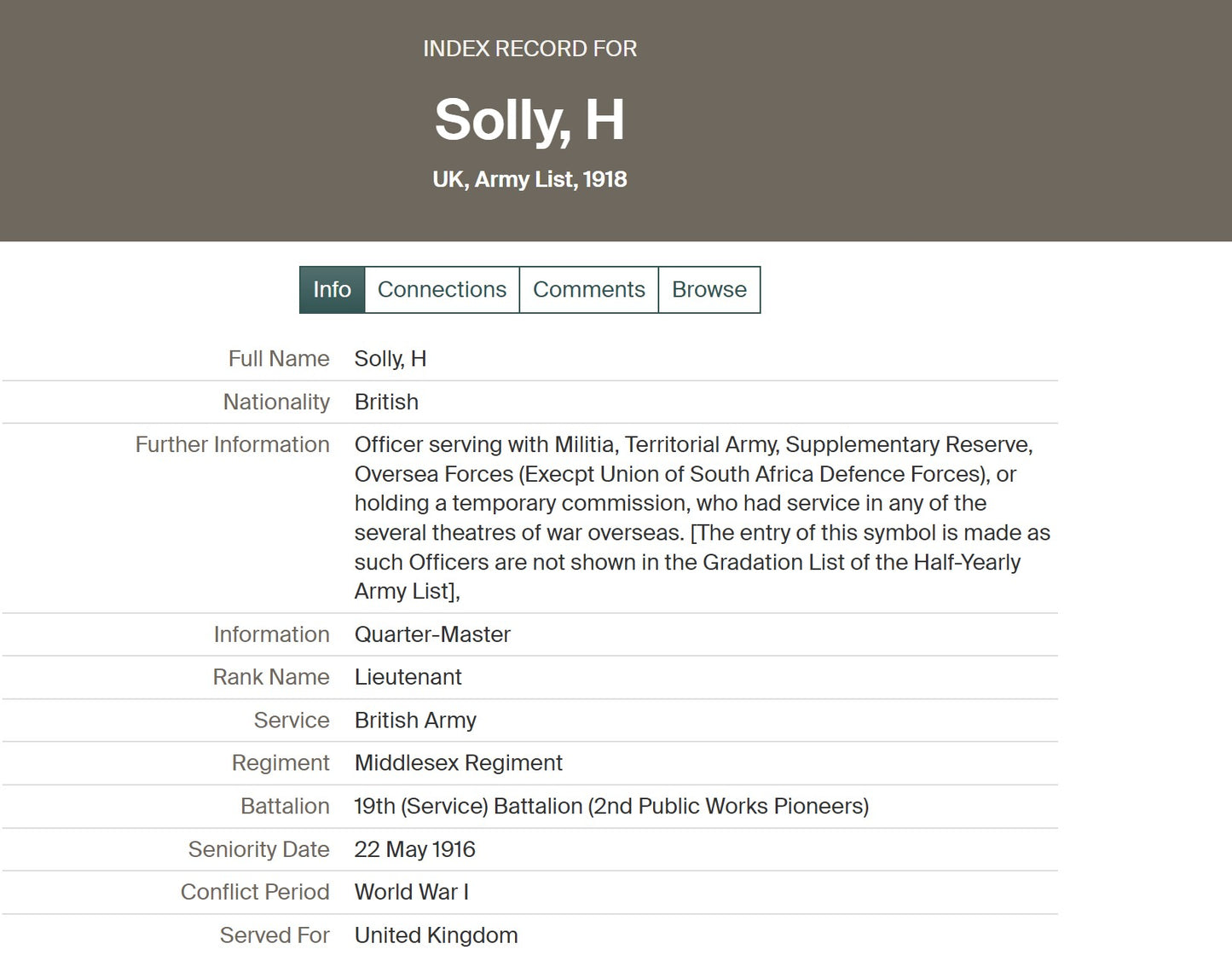Screen dimensions: 1232x955
Task: Select the Comments tab
Action: (588, 290)
